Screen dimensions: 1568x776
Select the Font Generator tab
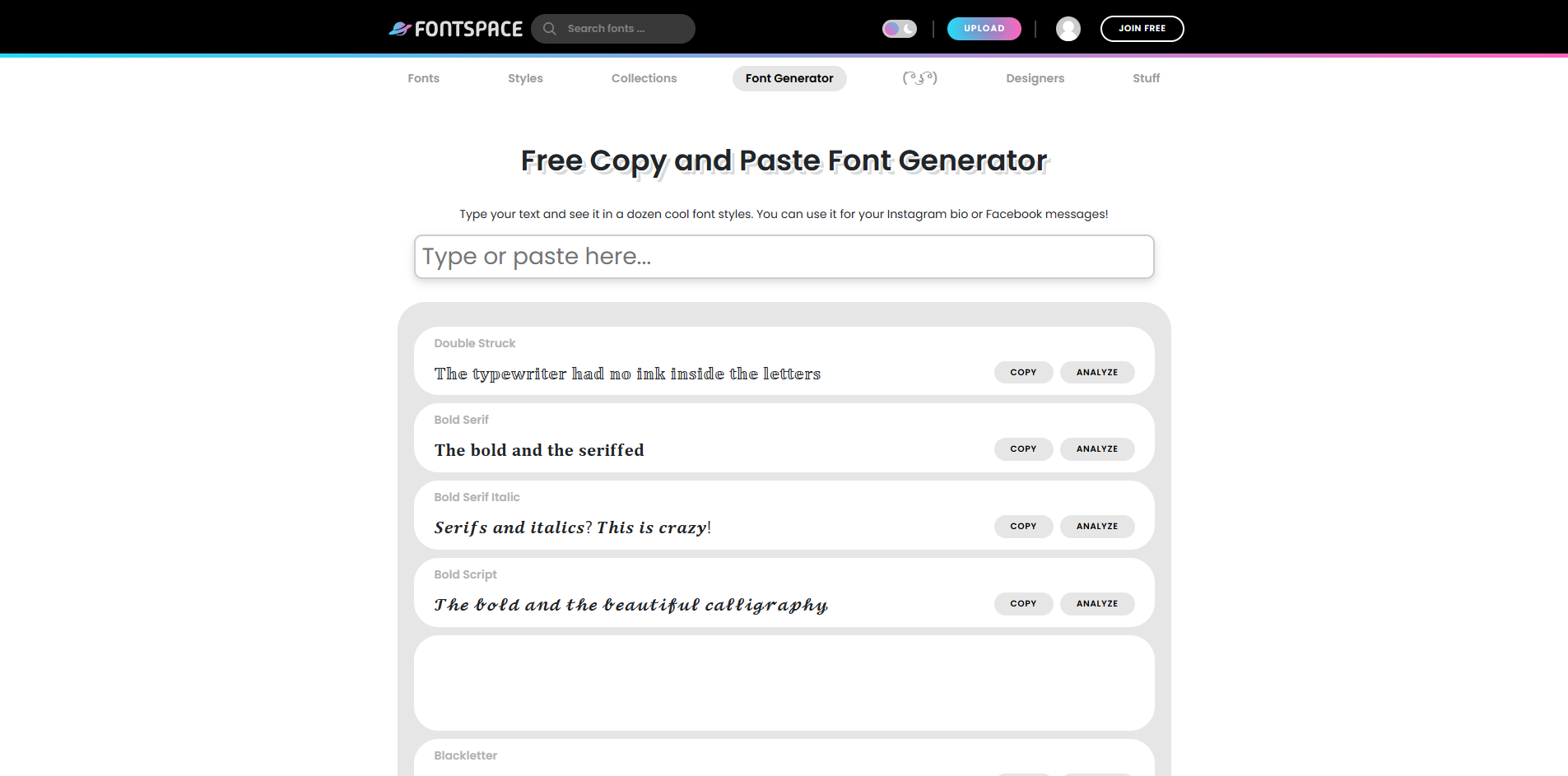789,78
